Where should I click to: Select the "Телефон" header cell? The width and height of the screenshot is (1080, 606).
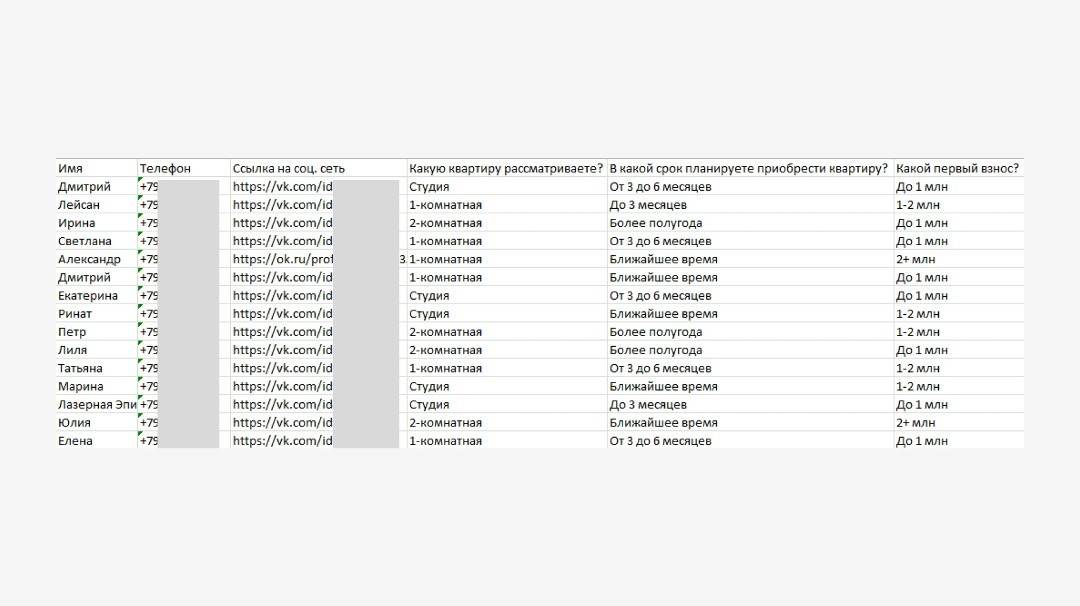click(165, 169)
